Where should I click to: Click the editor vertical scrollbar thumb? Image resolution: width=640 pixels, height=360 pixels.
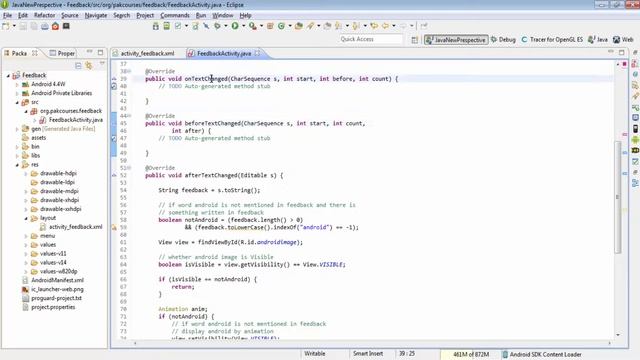point(618,197)
